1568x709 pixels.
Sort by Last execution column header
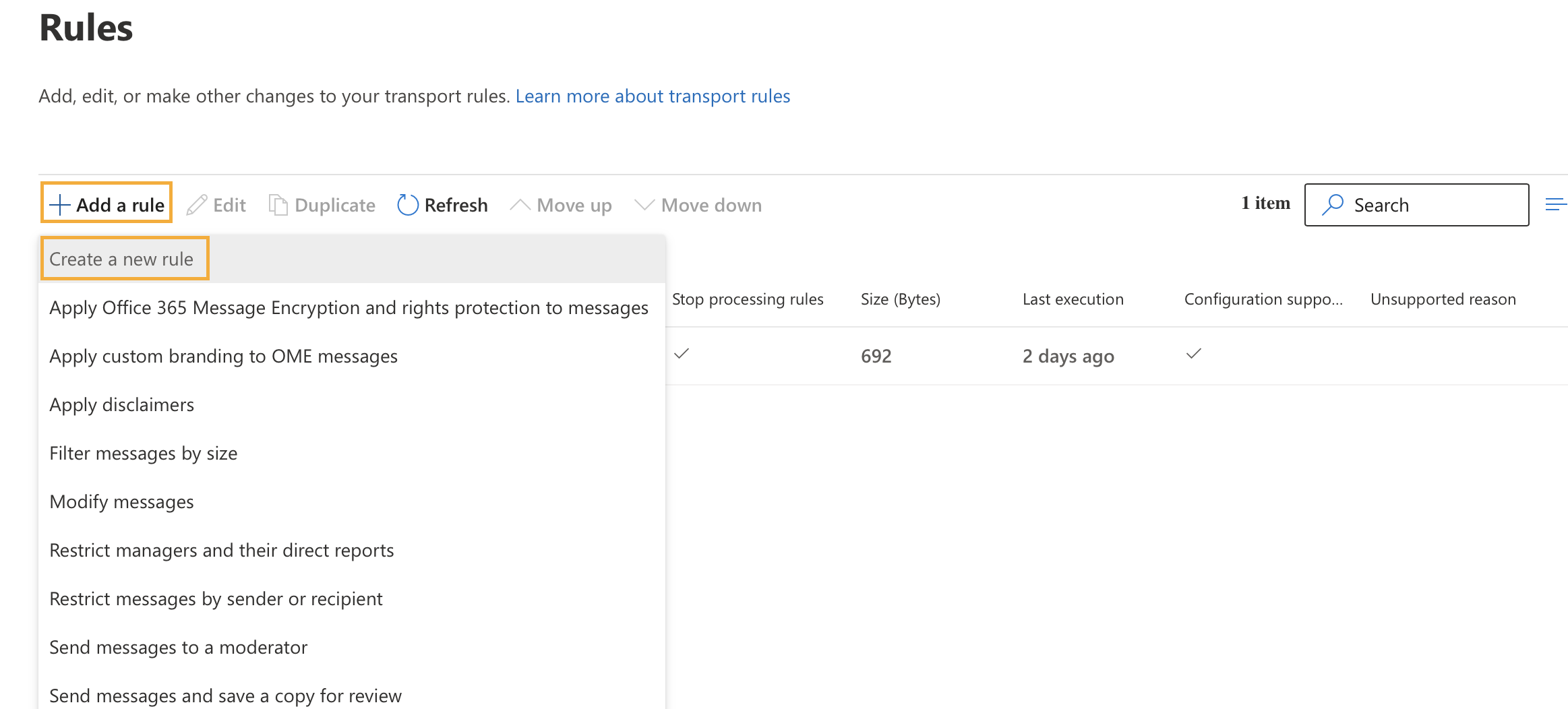click(x=1073, y=299)
